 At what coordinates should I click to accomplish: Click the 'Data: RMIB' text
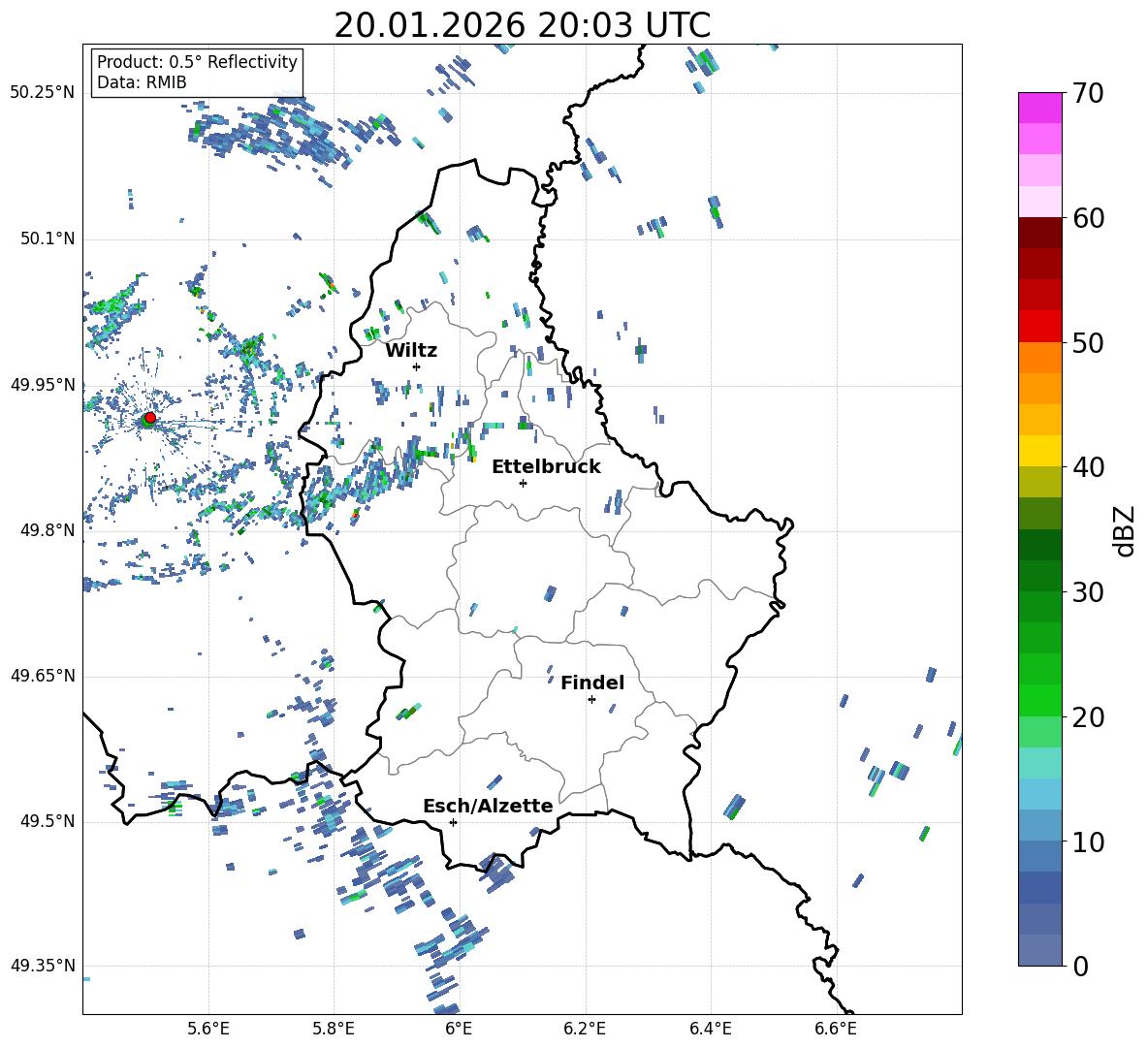(x=142, y=82)
